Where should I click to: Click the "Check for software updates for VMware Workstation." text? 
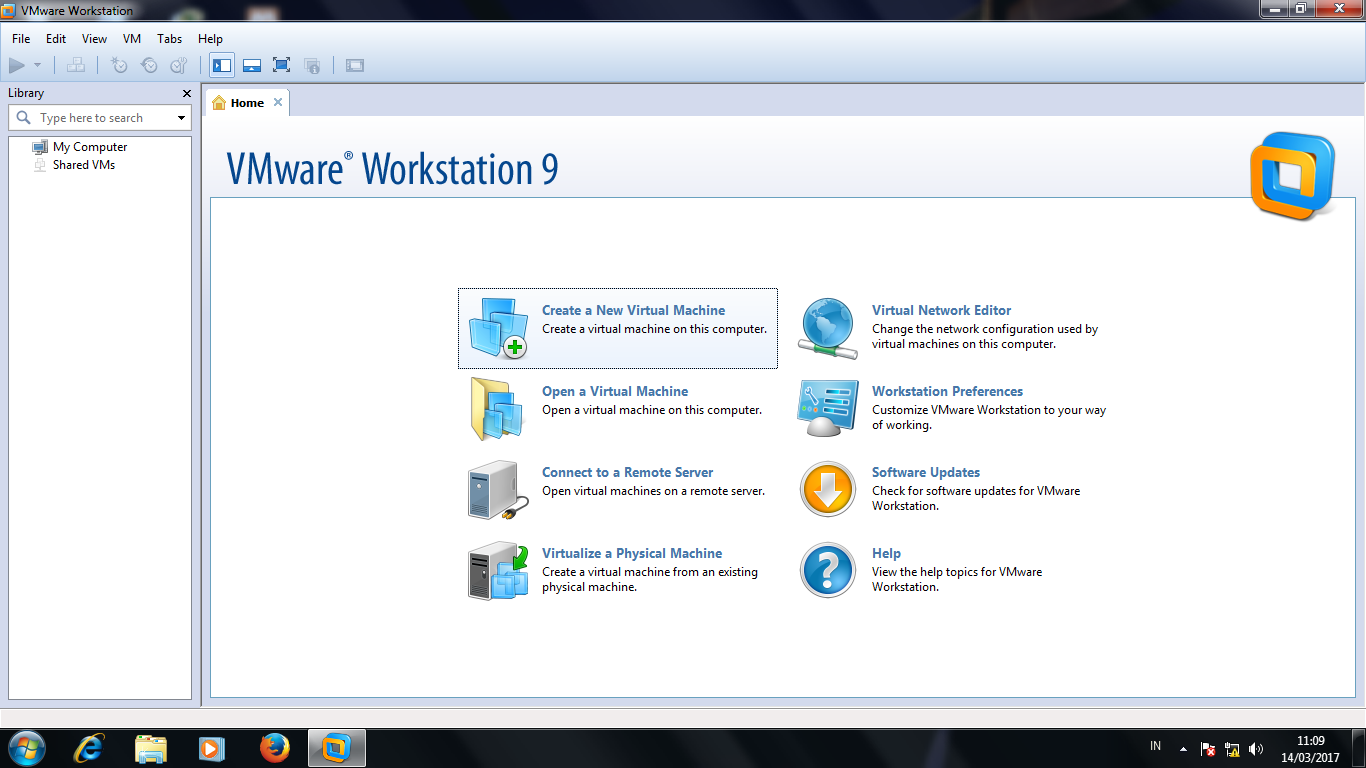click(x=976, y=498)
